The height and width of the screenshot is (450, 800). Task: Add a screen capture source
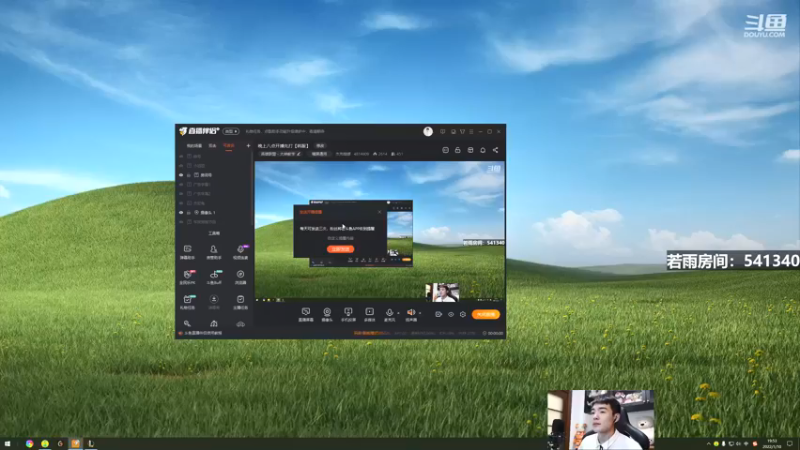click(306, 314)
